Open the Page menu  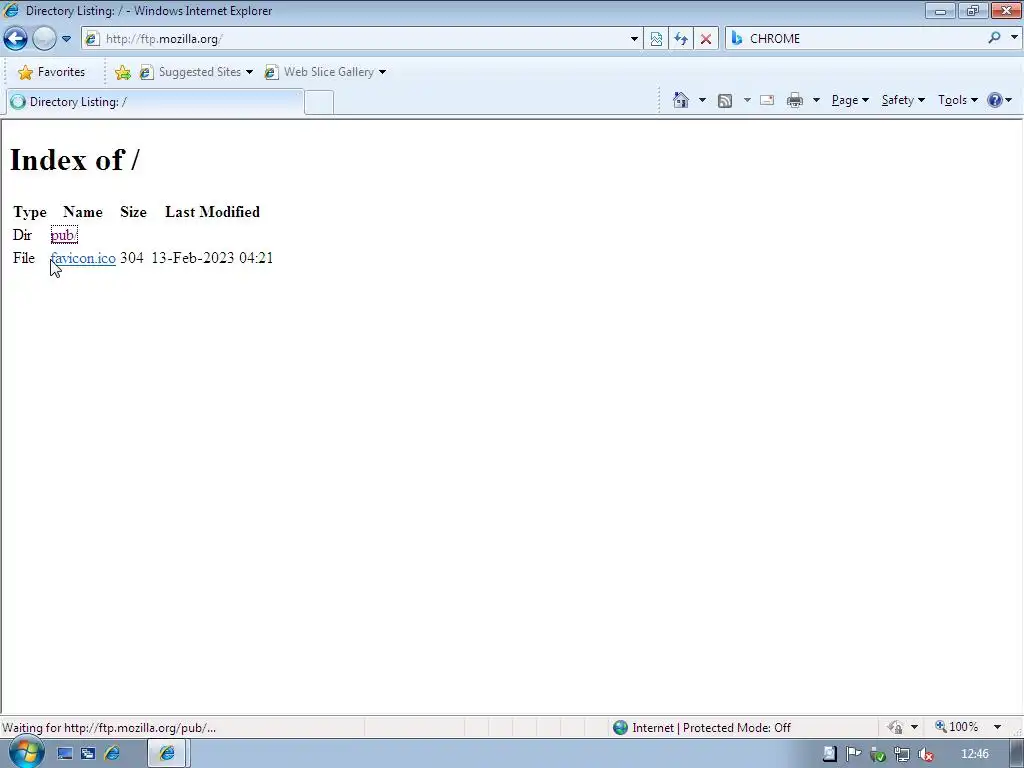coord(850,100)
